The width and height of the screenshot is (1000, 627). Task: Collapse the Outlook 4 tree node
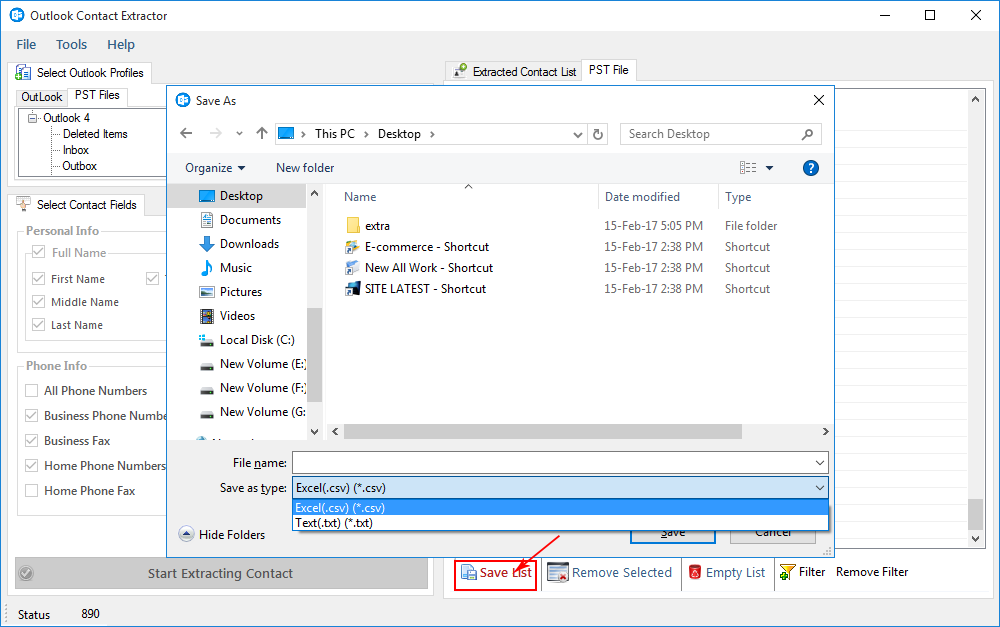point(32,118)
